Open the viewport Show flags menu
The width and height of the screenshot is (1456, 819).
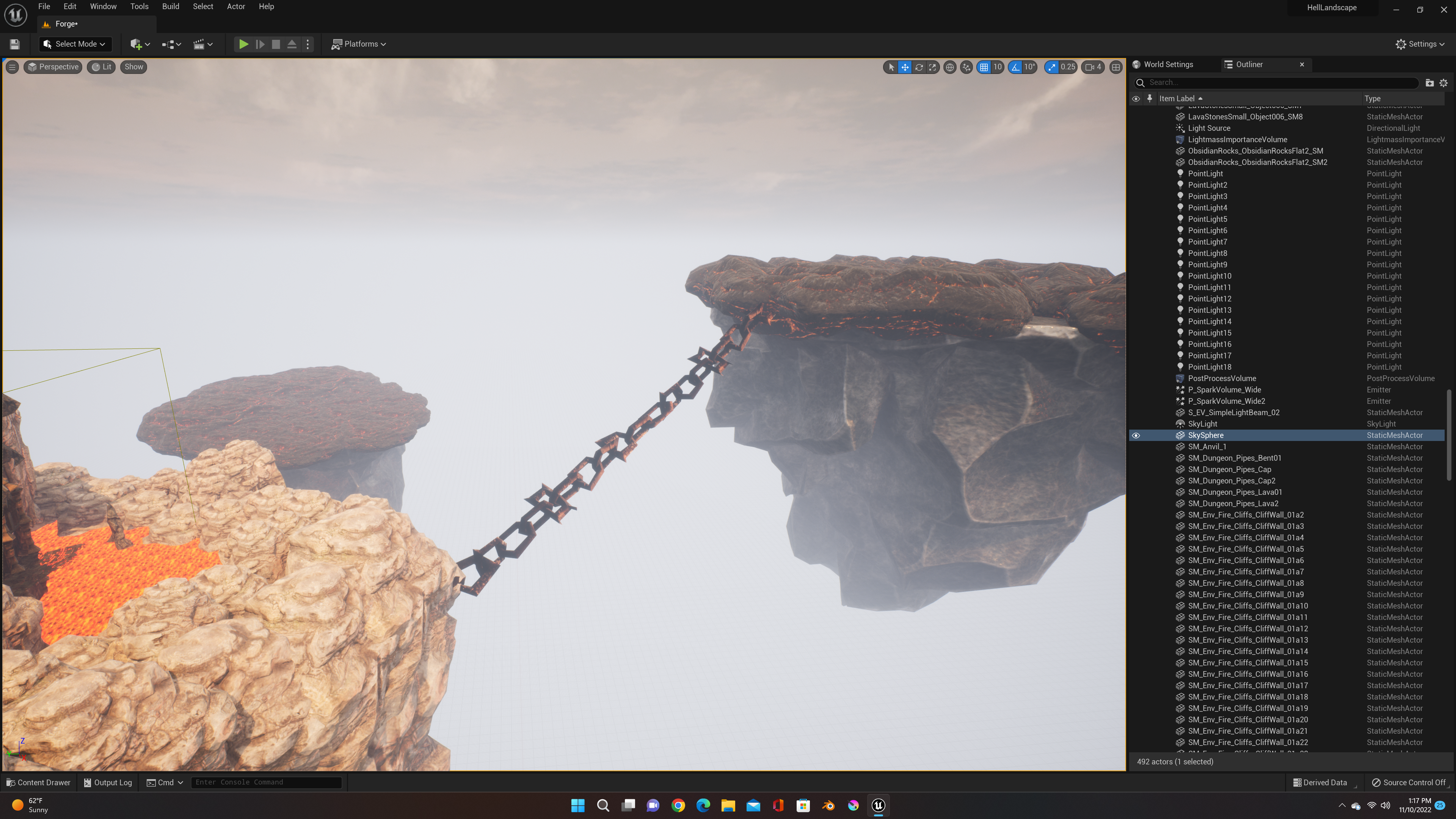point(133,67)
